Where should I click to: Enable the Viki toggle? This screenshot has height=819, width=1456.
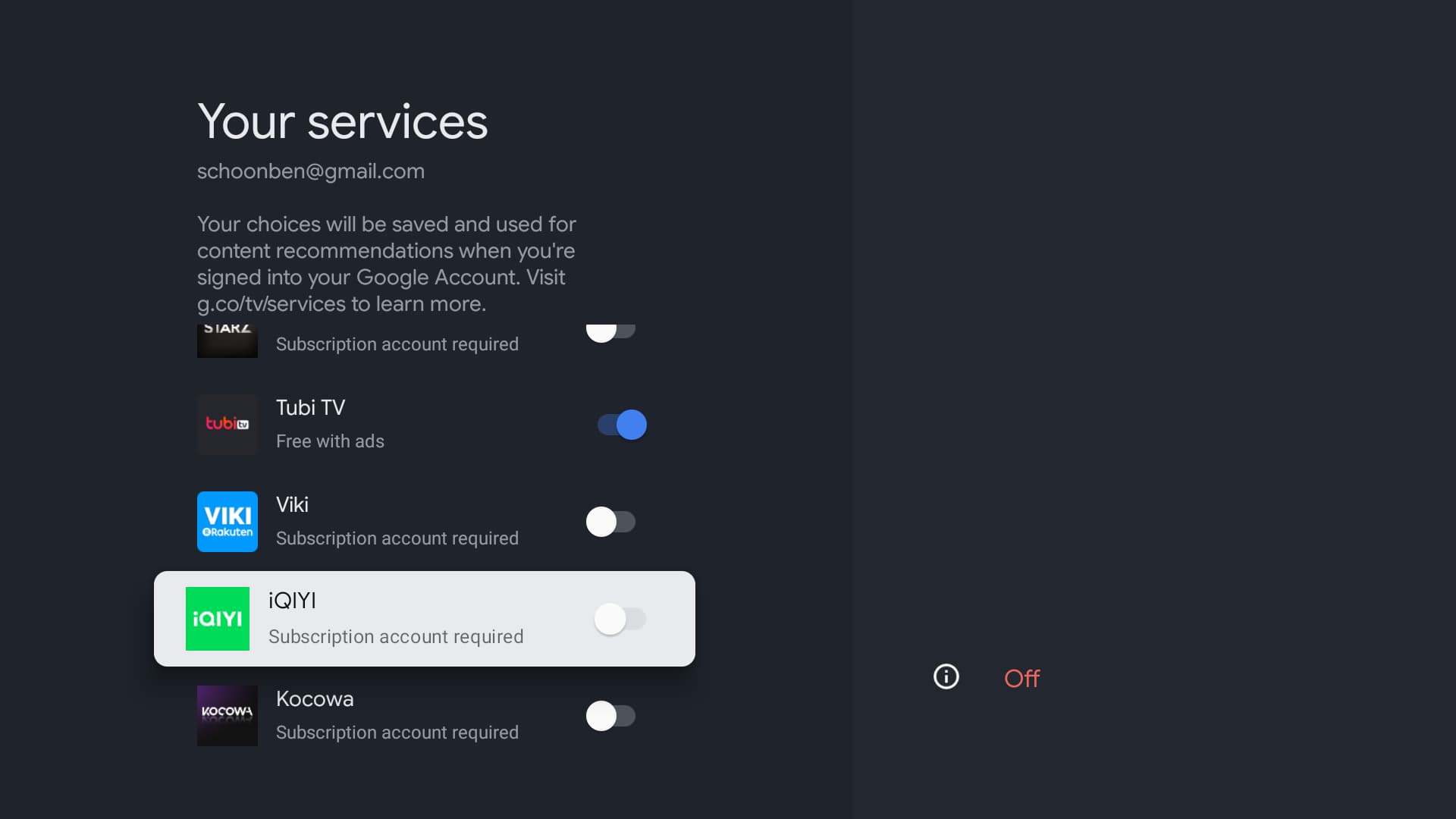click(612, 521)
